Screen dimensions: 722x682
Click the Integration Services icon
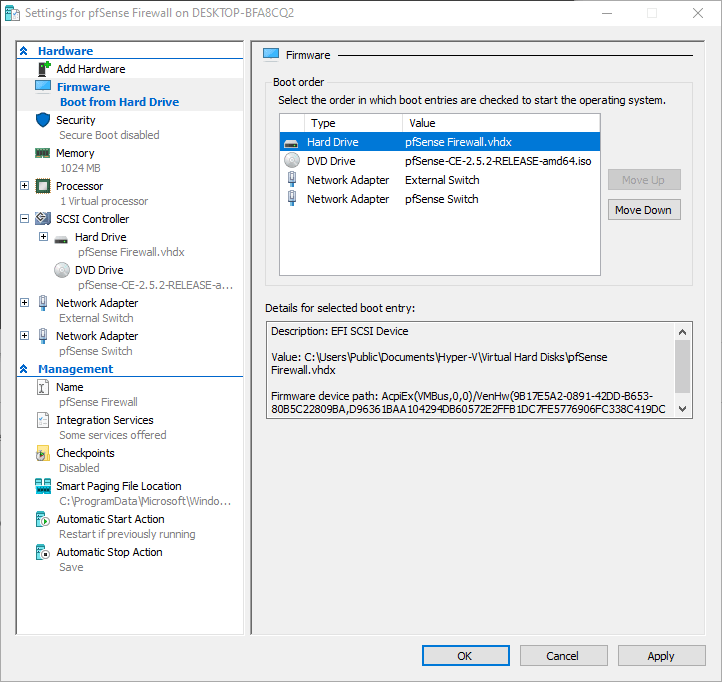click(x=42, y=420)
